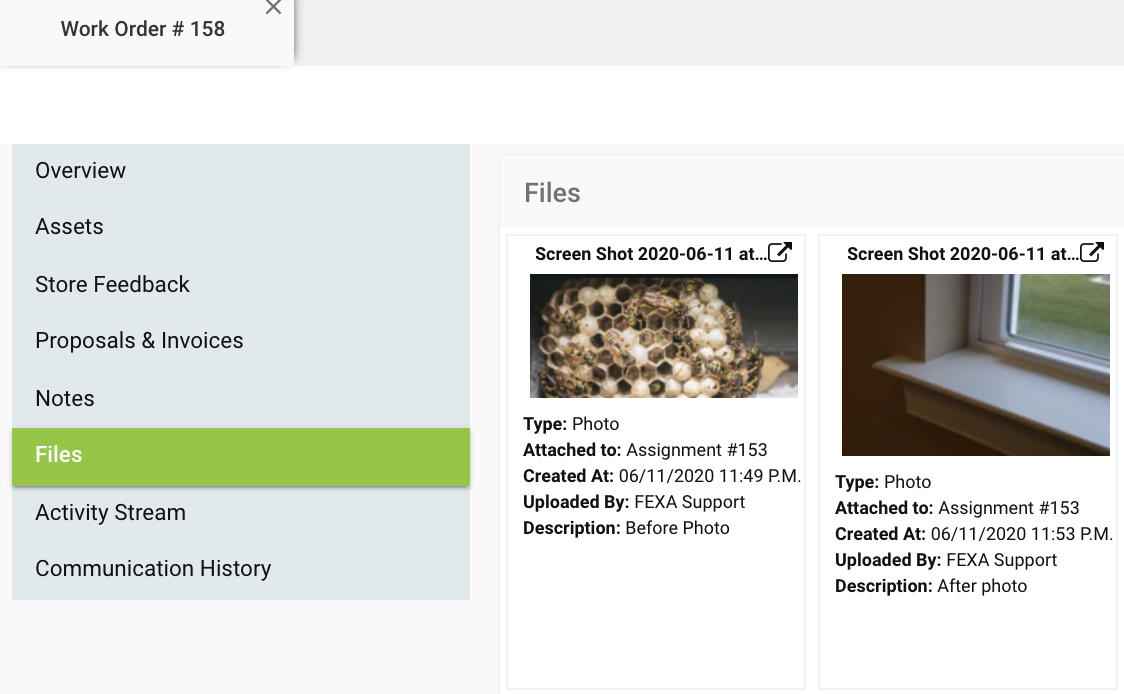Open Store Feedback section
The width and height of the screenshot is (1124, 694).
[x=113, y=285]
